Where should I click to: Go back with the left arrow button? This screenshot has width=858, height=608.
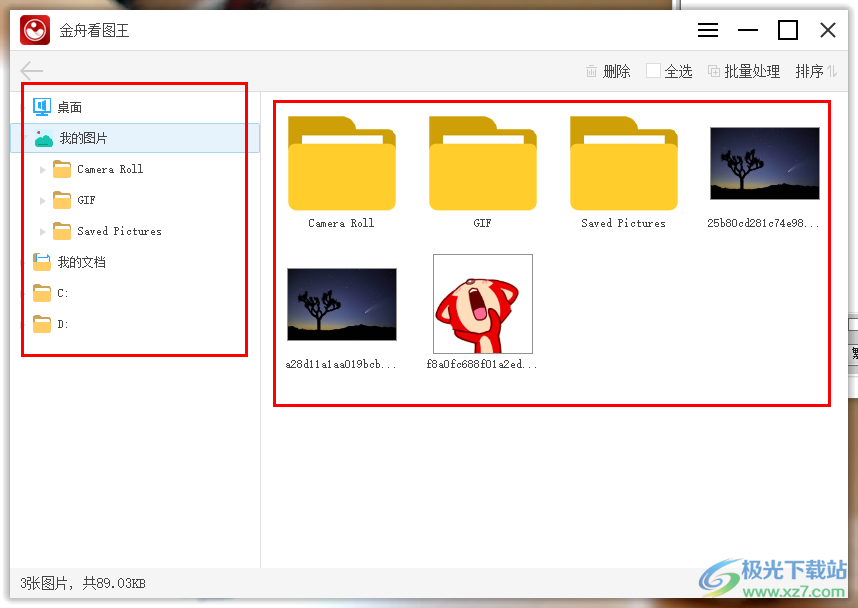(x=31, y=71)
